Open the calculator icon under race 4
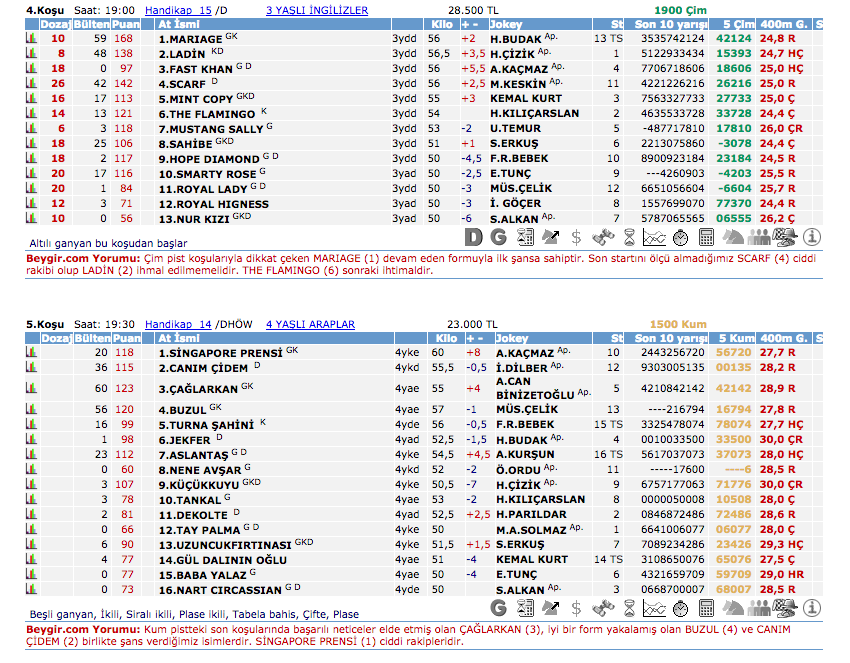This screenshot has height=663, width=850. [707, 237]
